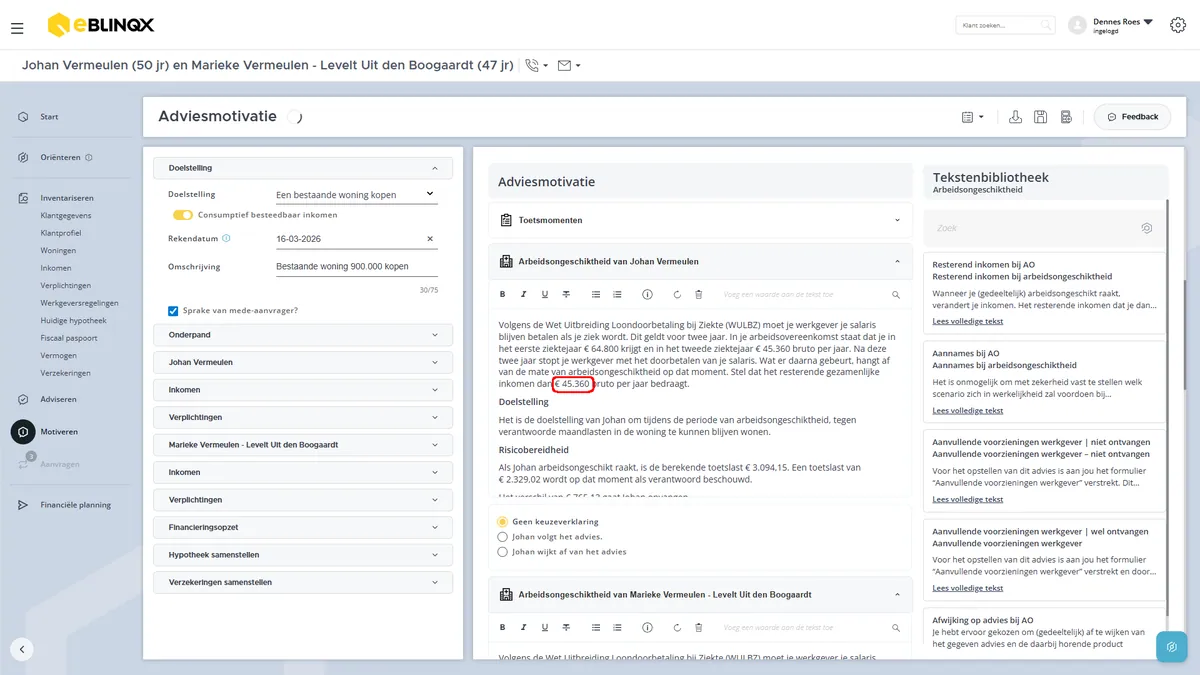Expand Hypotheek samenstellen section
This screenshot has width=1200, height=675.
tap(303, 555)
